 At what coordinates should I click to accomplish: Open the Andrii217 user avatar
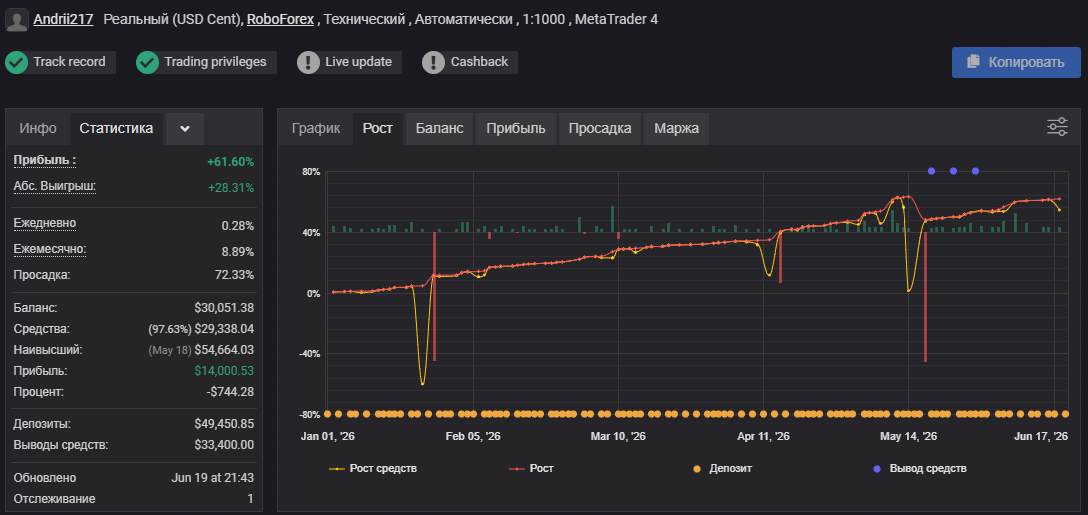(17, 19)
